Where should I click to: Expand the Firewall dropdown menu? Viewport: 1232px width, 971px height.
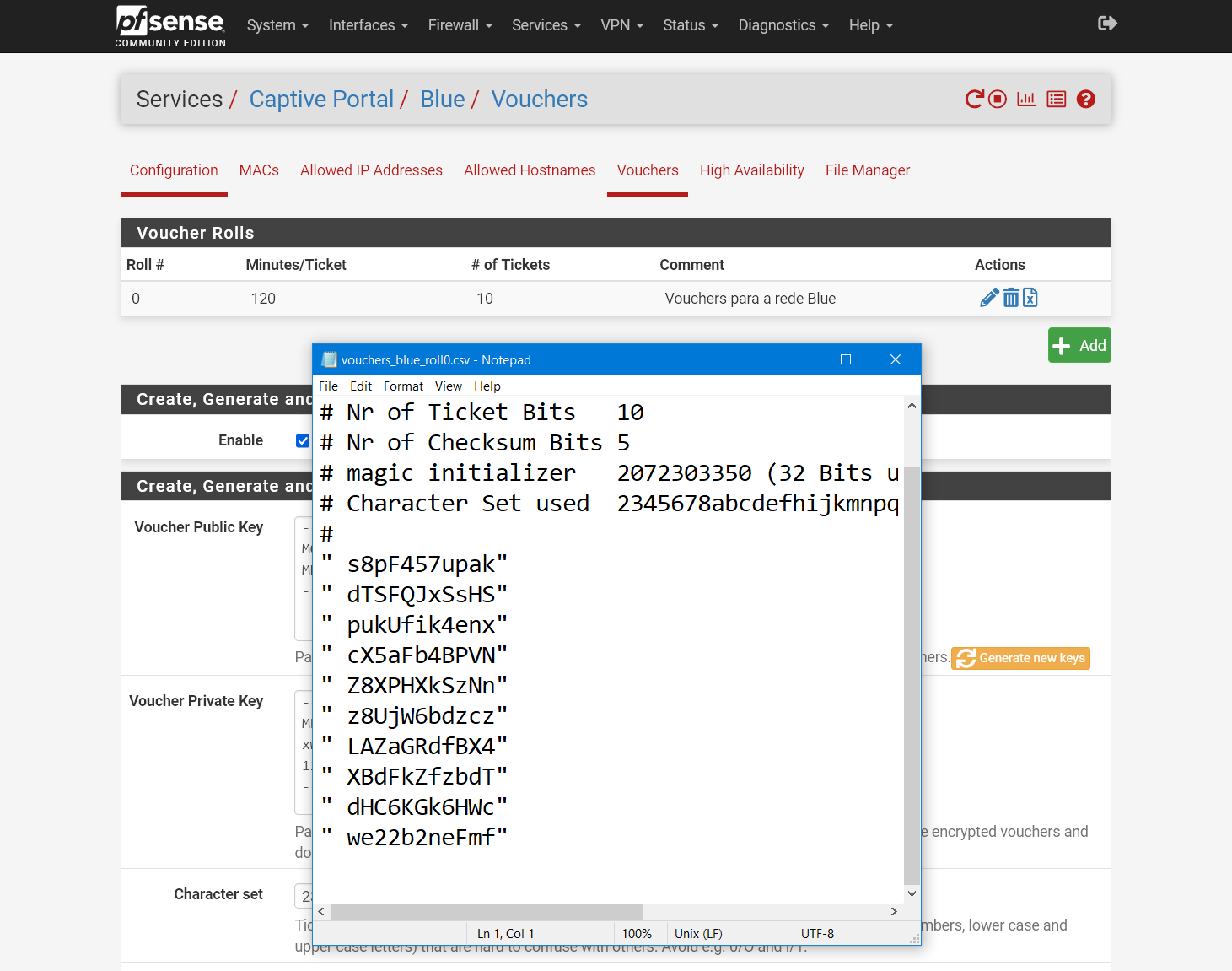click(x=460, y=25)
